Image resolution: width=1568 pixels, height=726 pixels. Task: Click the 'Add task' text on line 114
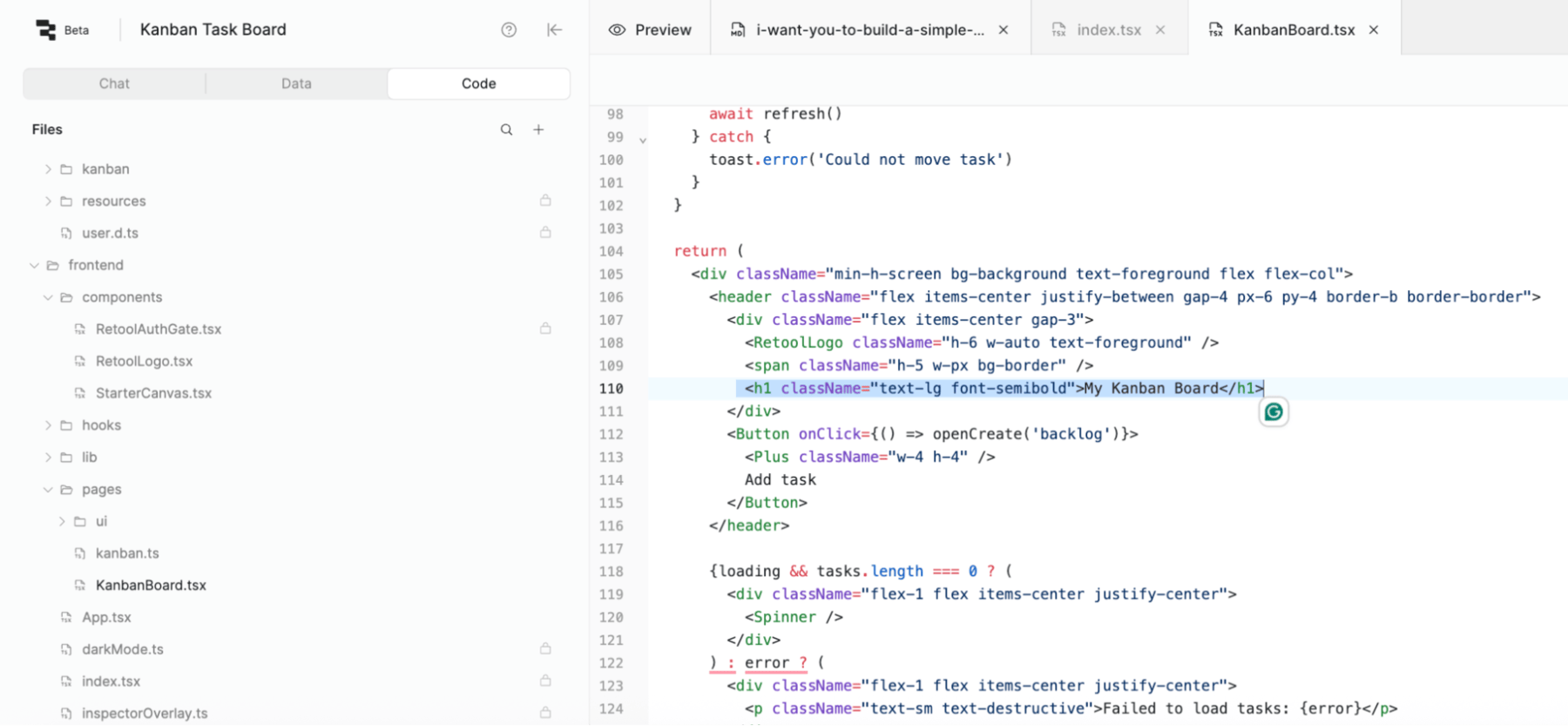click(781, 480)
